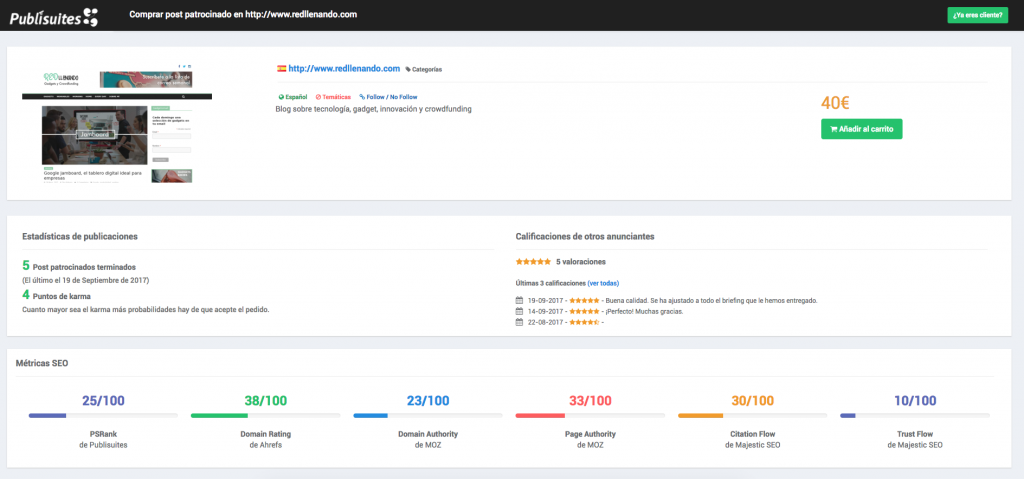
Task: Click the "Calificaciones de otros anunciantes" heading
Action: pos(585,236)
